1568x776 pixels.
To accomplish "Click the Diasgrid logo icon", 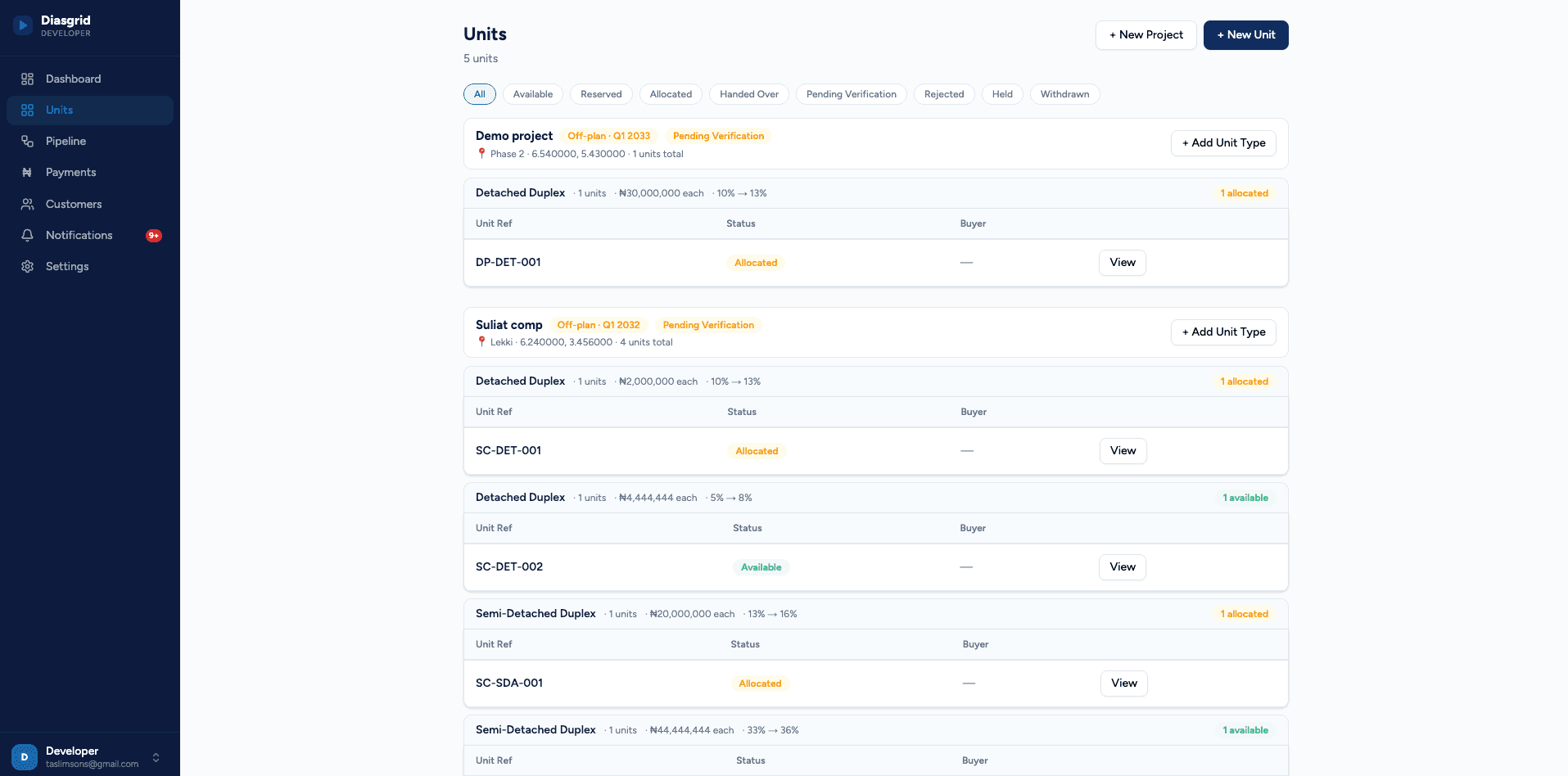I will 23,25.
